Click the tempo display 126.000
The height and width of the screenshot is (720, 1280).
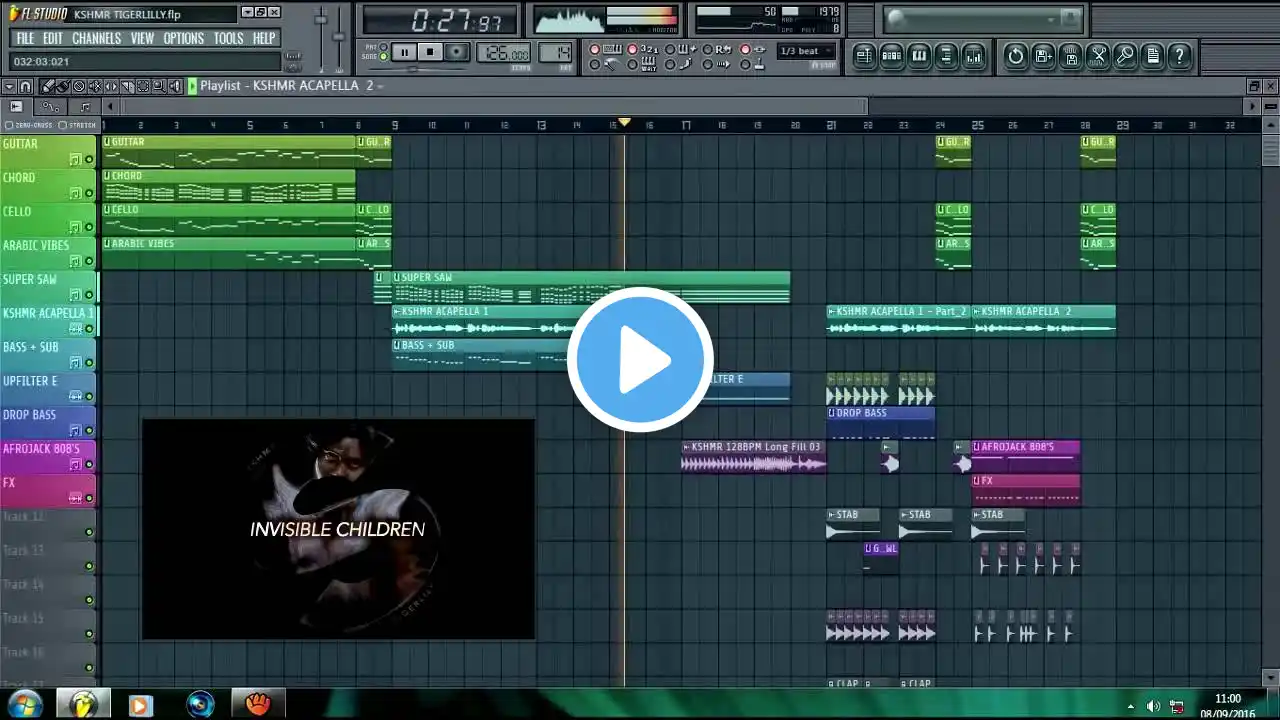(505, 53)
